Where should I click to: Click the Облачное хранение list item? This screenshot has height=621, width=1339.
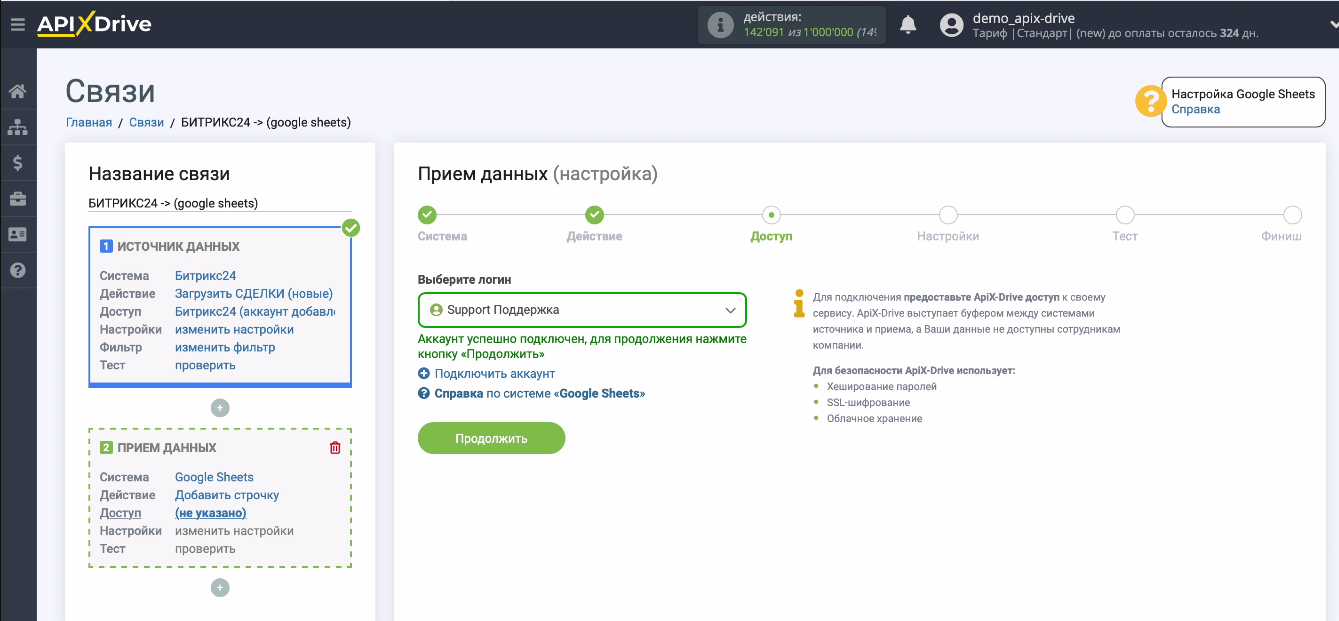(874, 419)
